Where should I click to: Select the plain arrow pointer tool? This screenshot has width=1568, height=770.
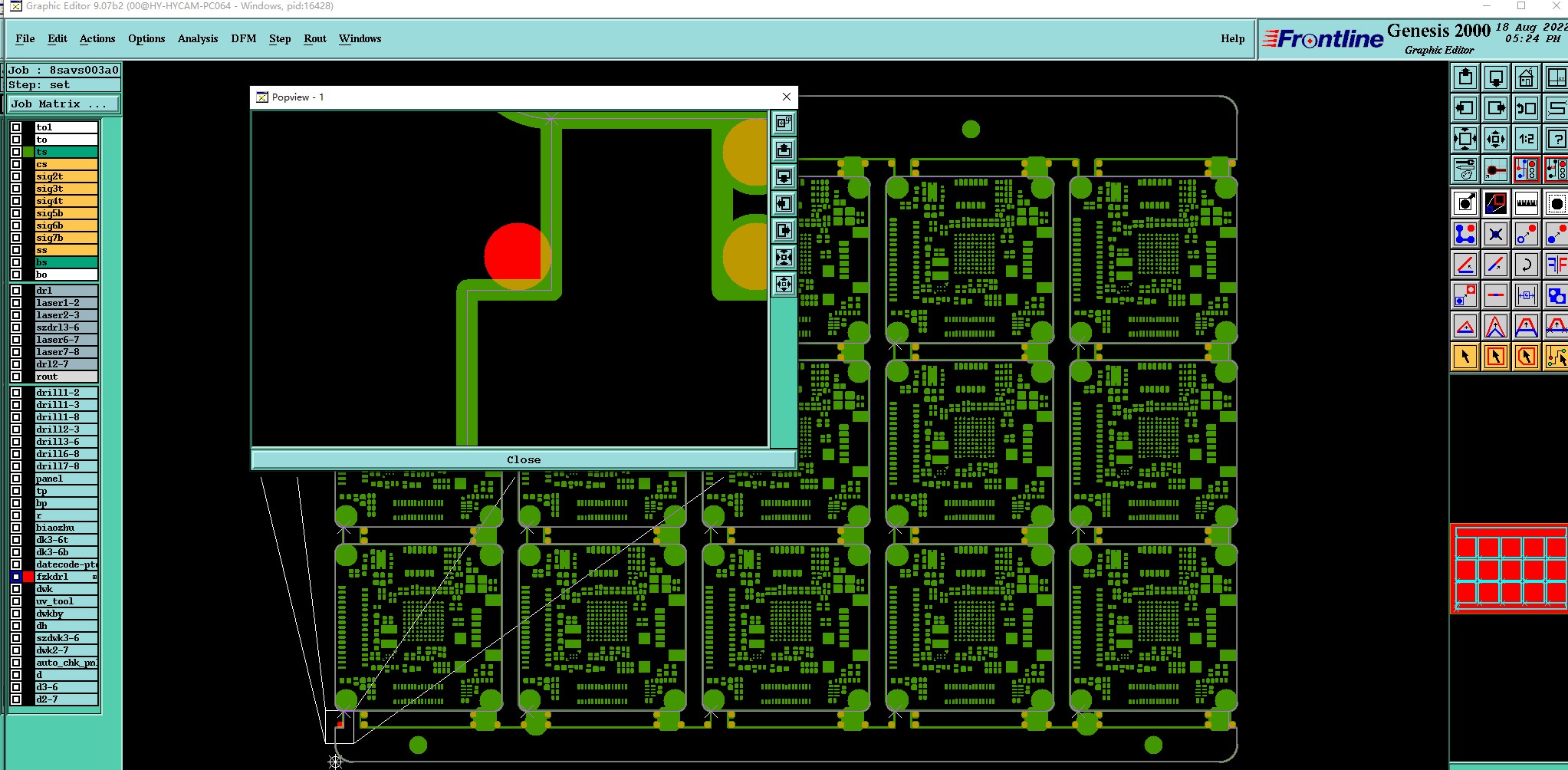click(x=1465, y=357)
